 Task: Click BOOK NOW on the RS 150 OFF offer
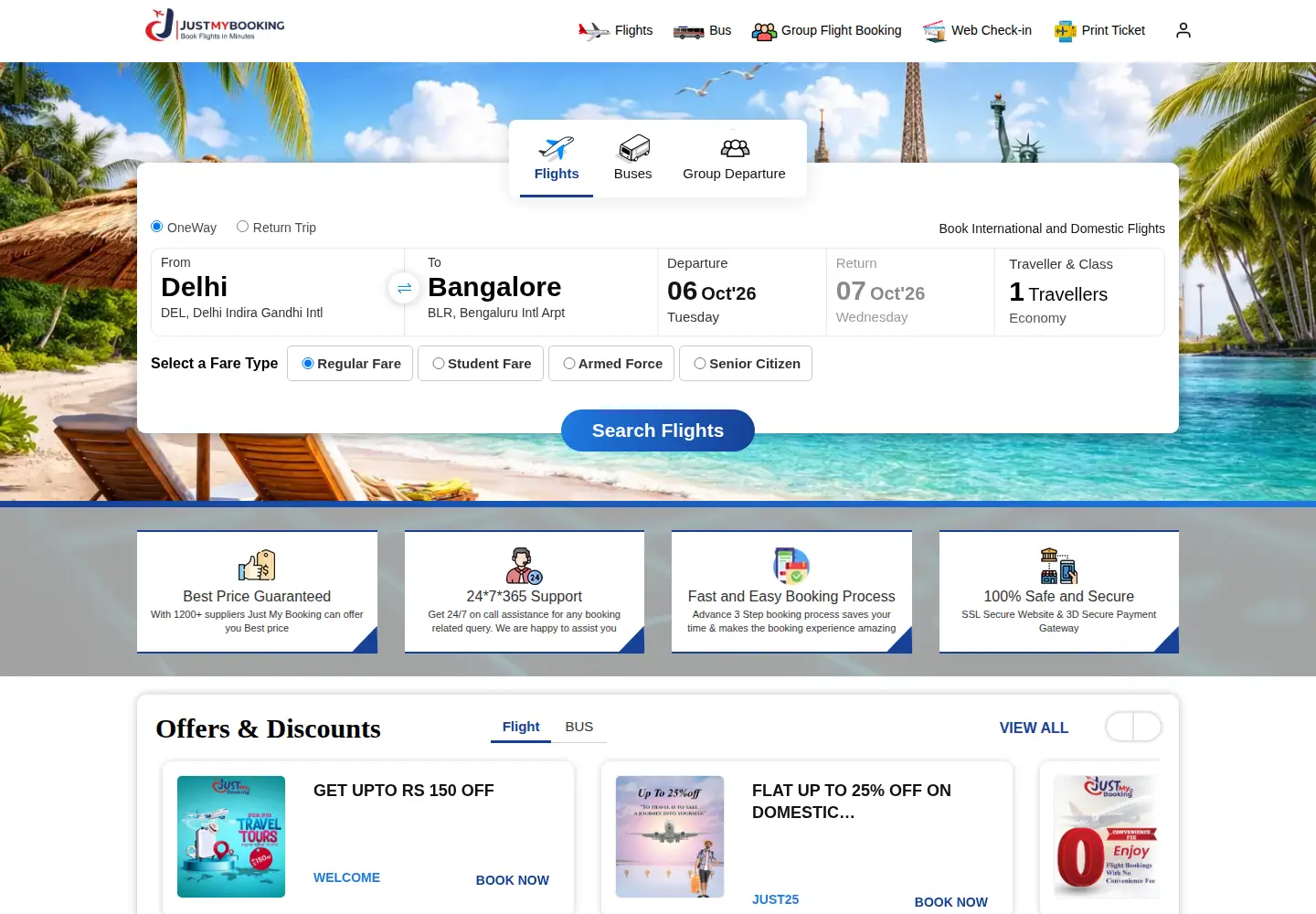513,880
